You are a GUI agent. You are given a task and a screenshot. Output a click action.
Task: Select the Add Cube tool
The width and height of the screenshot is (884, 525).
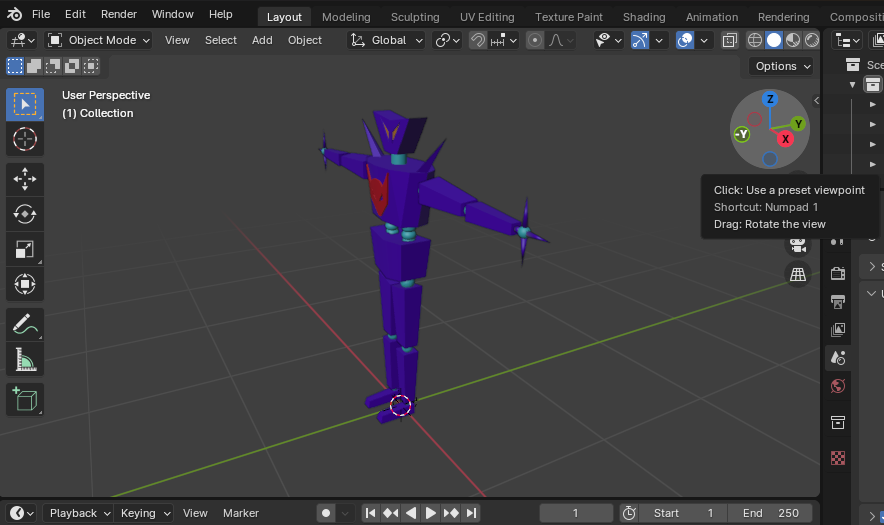click(25, 399)
